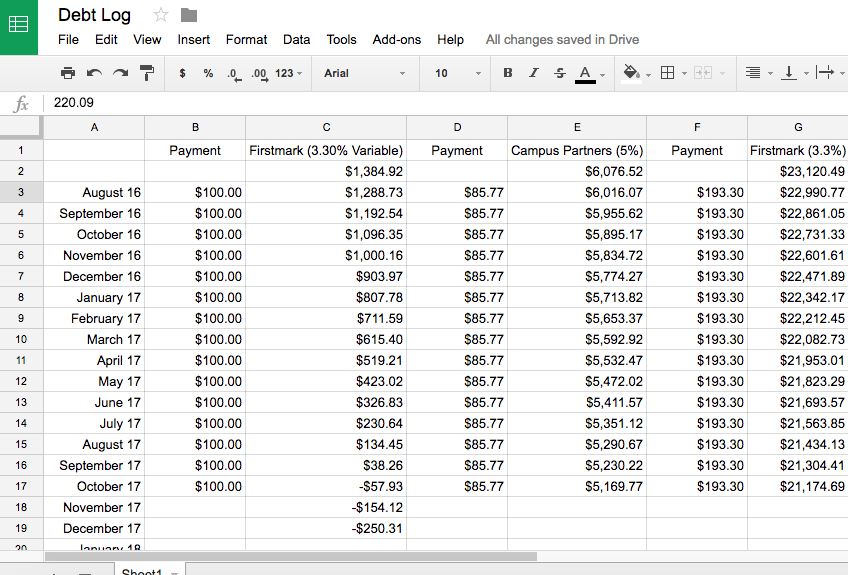The height and width of the screenshot is (575, 848).
Task: Click the horizontal scrollbar thumb
Action: click(291, 557)
